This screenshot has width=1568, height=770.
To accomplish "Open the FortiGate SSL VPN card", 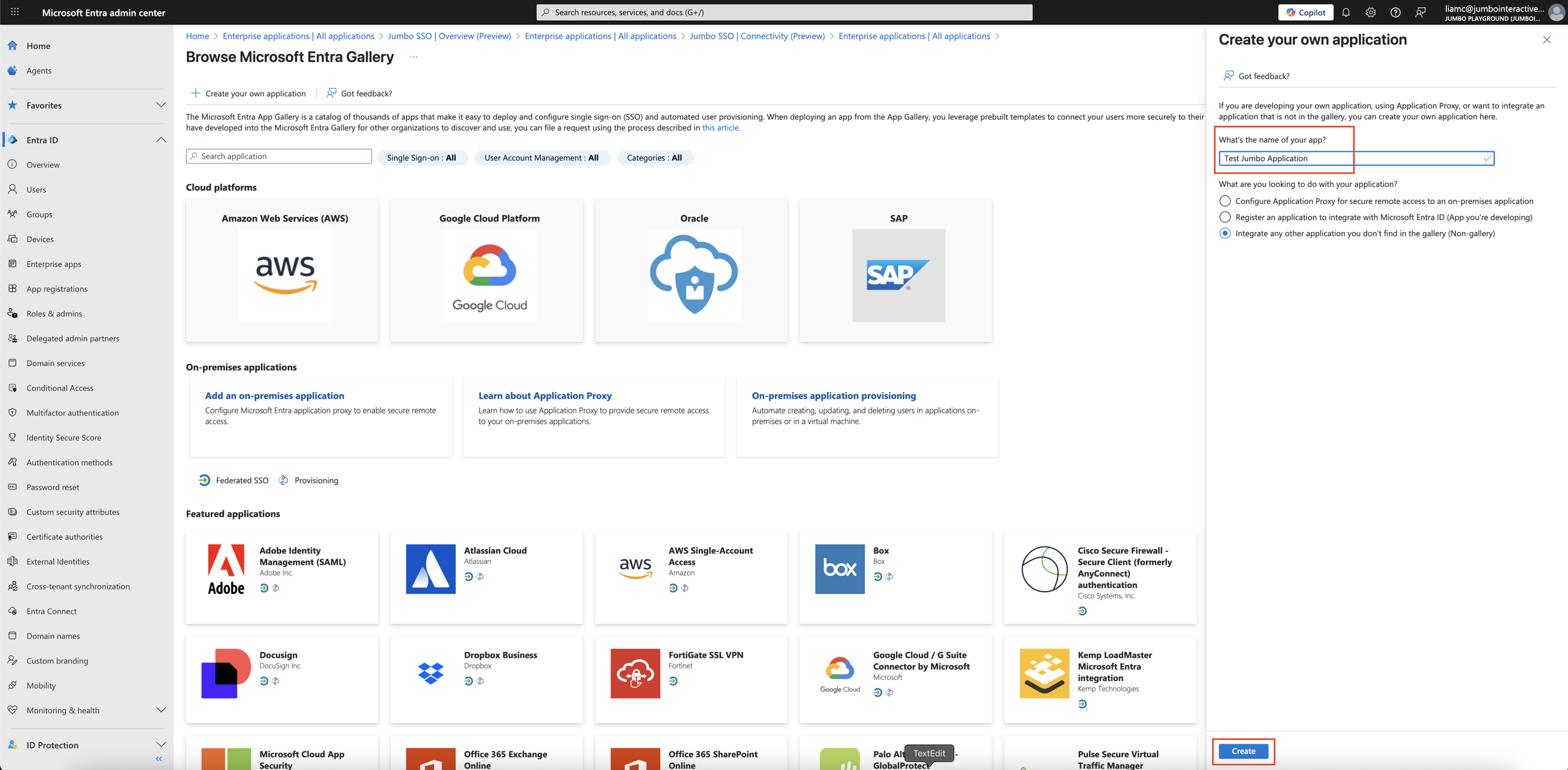I will click(x=692, y=680).
